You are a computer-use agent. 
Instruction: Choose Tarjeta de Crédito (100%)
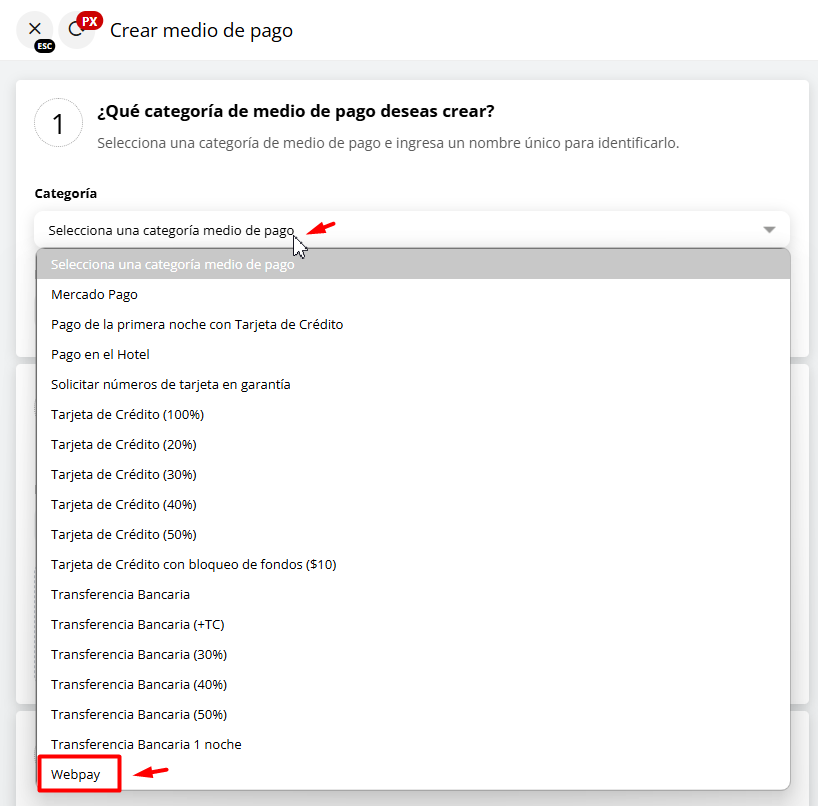coord(127,415)
